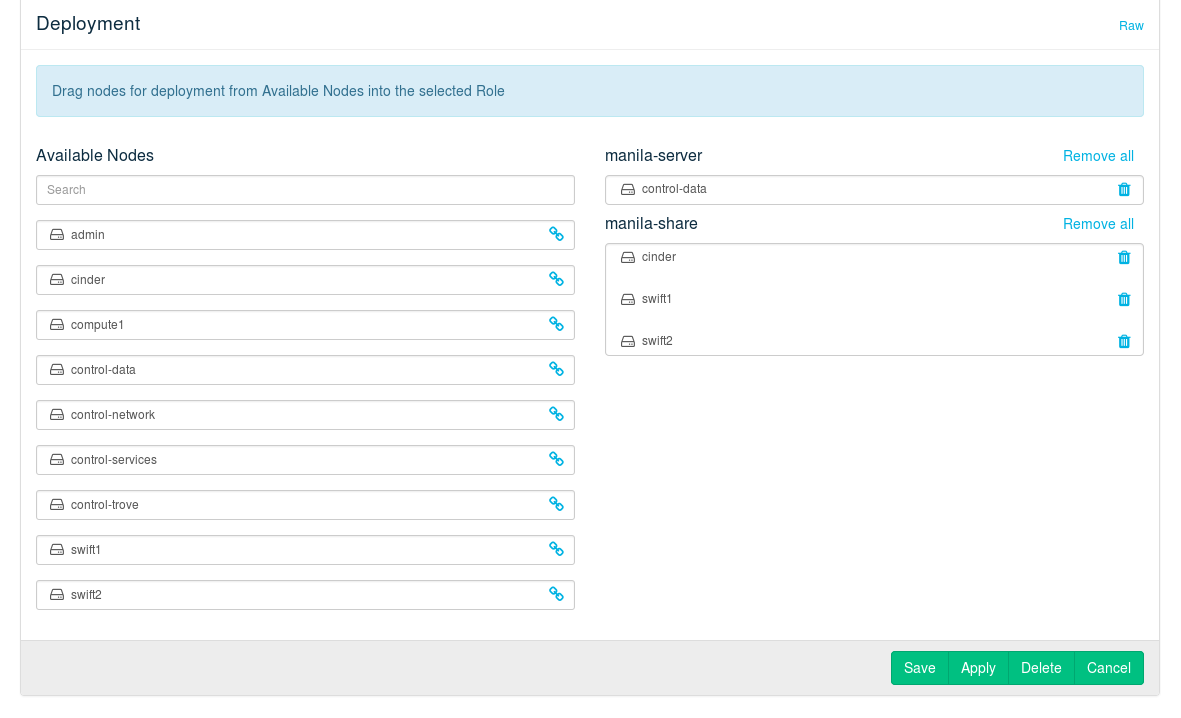1181x718 pixels.
Task: Click the link icon beside compute1
Action: click(x=556, y=324)
